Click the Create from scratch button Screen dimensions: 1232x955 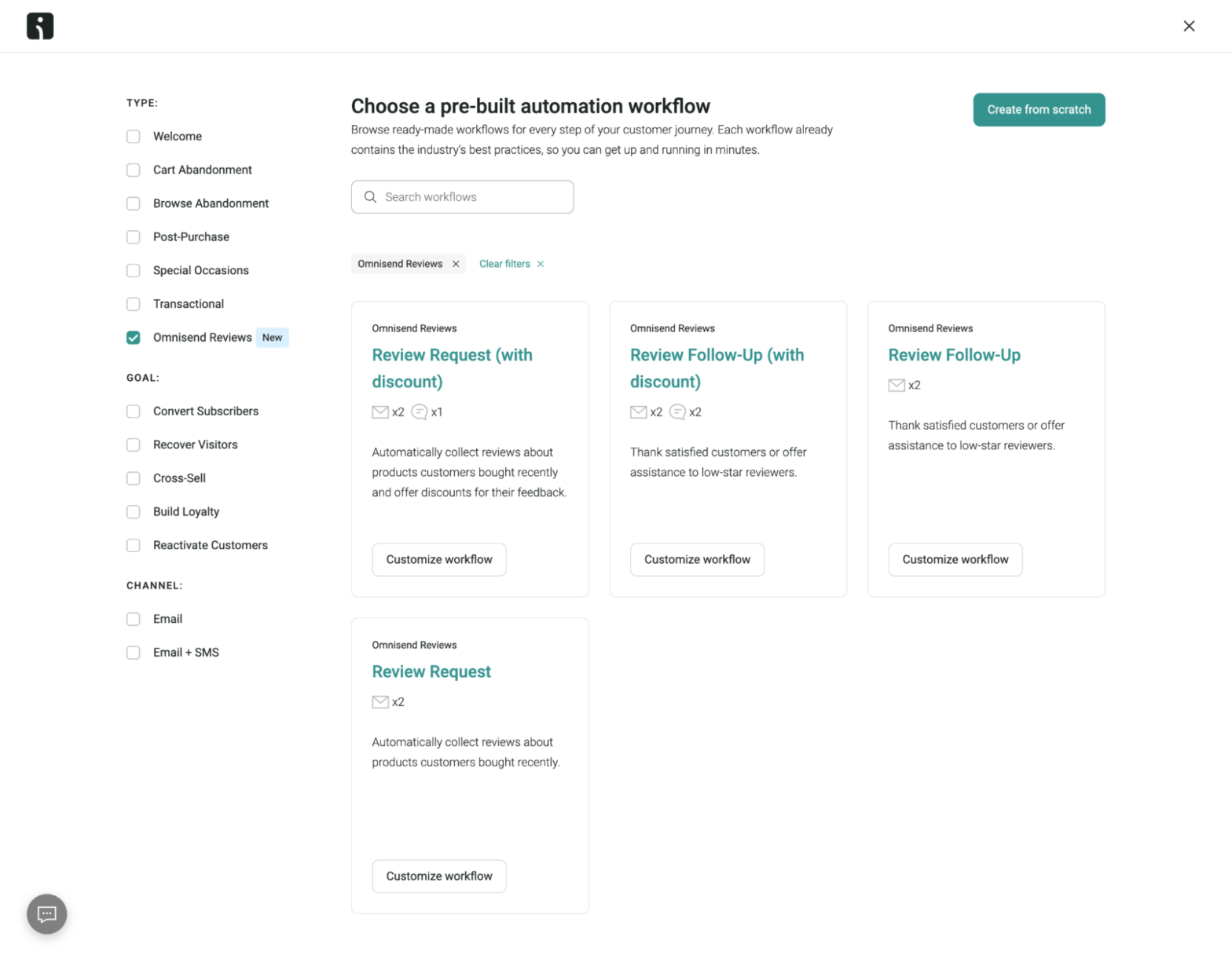(x=1039, y=109)
